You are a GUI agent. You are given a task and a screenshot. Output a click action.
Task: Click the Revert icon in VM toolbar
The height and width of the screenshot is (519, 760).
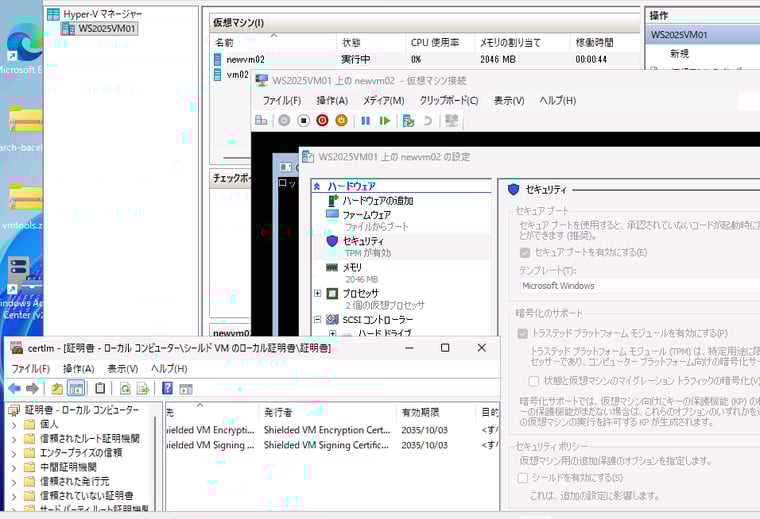coord(427,120)
